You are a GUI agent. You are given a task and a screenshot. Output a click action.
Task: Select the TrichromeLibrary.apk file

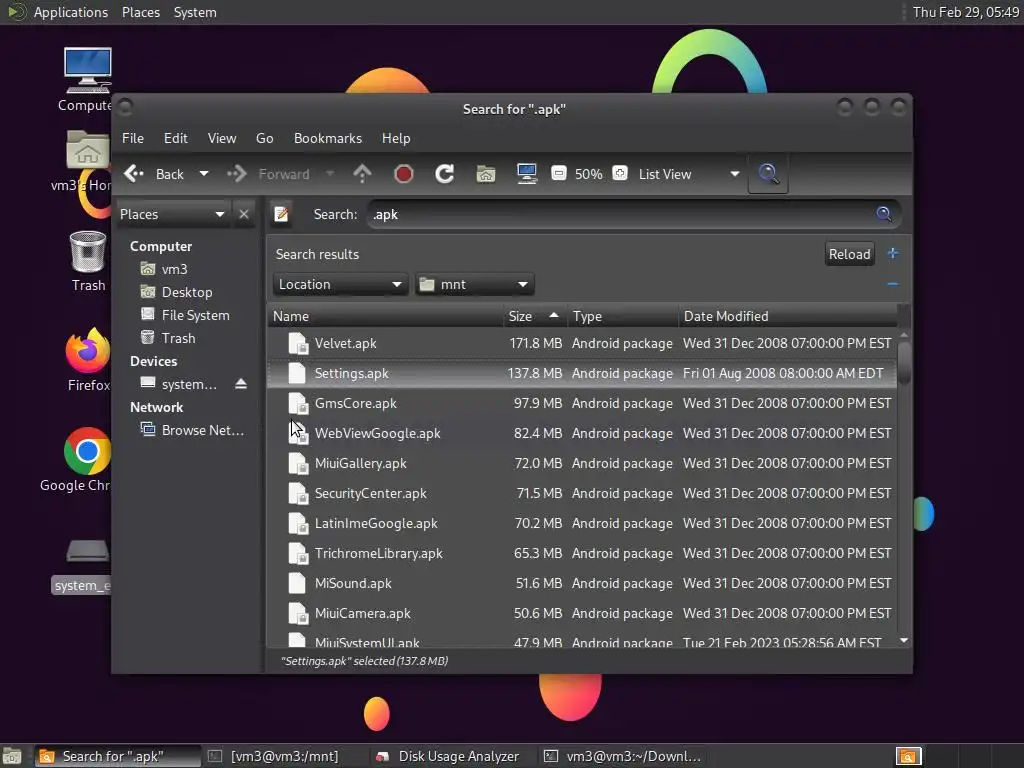click(x=581, y=554)
